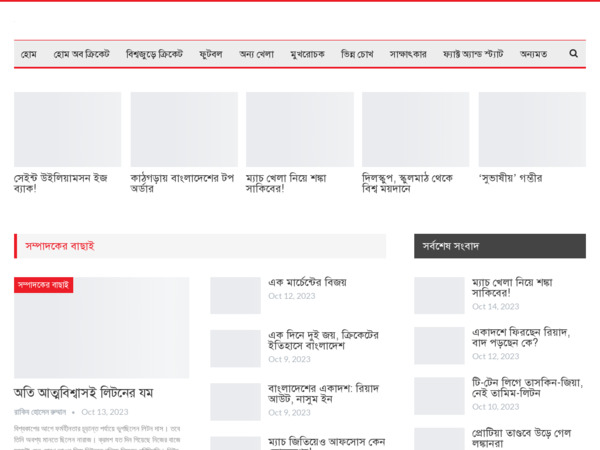Click thumbnail above 'সুভাষীয়' গম্ভীর headline
This screenshot has height=450, width=600.
point(532,129)
